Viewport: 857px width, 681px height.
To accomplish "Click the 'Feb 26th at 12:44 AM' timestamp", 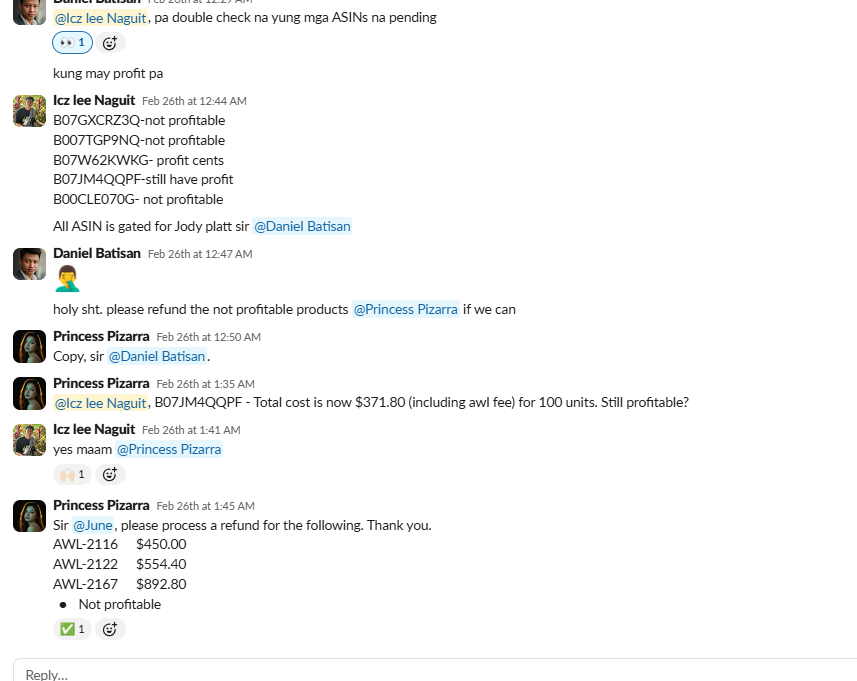I will [194, 101].
